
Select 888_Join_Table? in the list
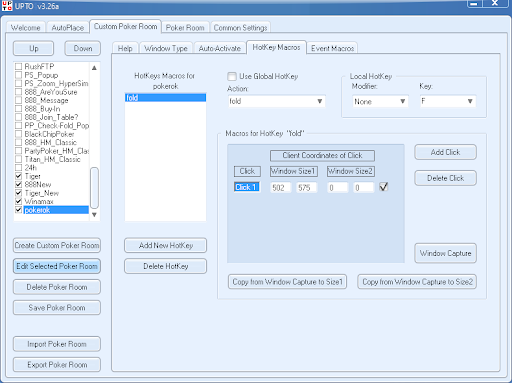tap(51, 117)
